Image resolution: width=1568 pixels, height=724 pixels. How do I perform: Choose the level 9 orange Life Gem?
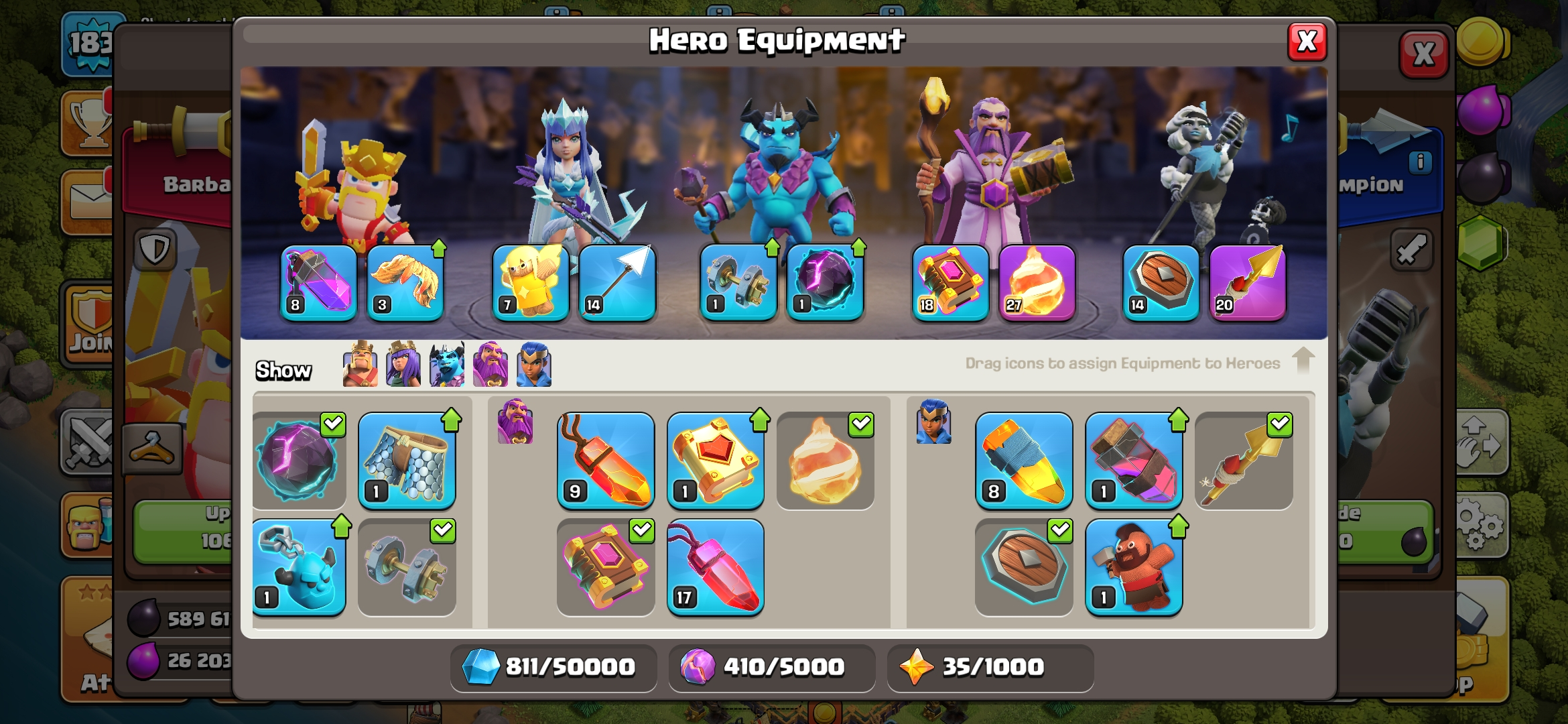tap(606, 461)
